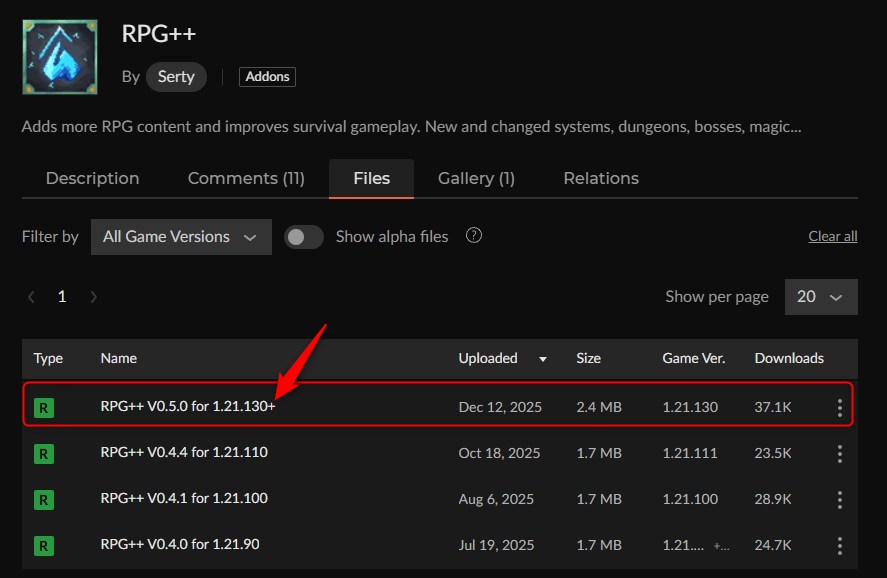
Task: Click the Clear all link
Action: coord(832,237)
